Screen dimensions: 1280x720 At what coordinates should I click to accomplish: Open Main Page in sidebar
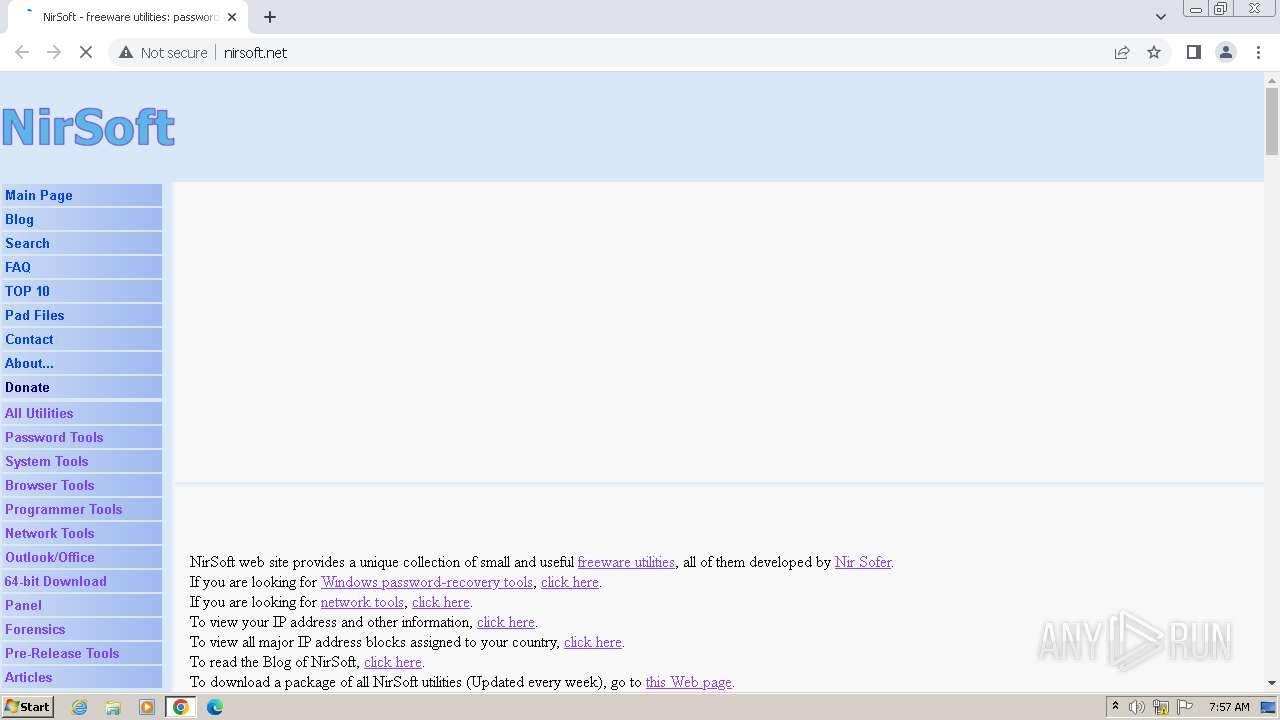pyautogui.click(x=81, y=195)
